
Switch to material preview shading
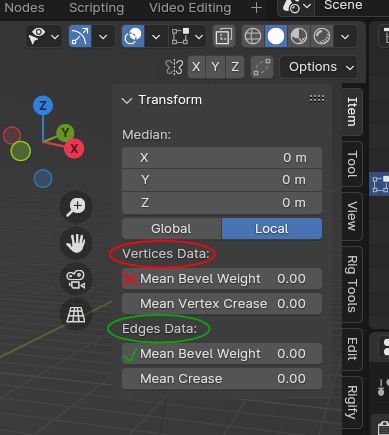299,36
